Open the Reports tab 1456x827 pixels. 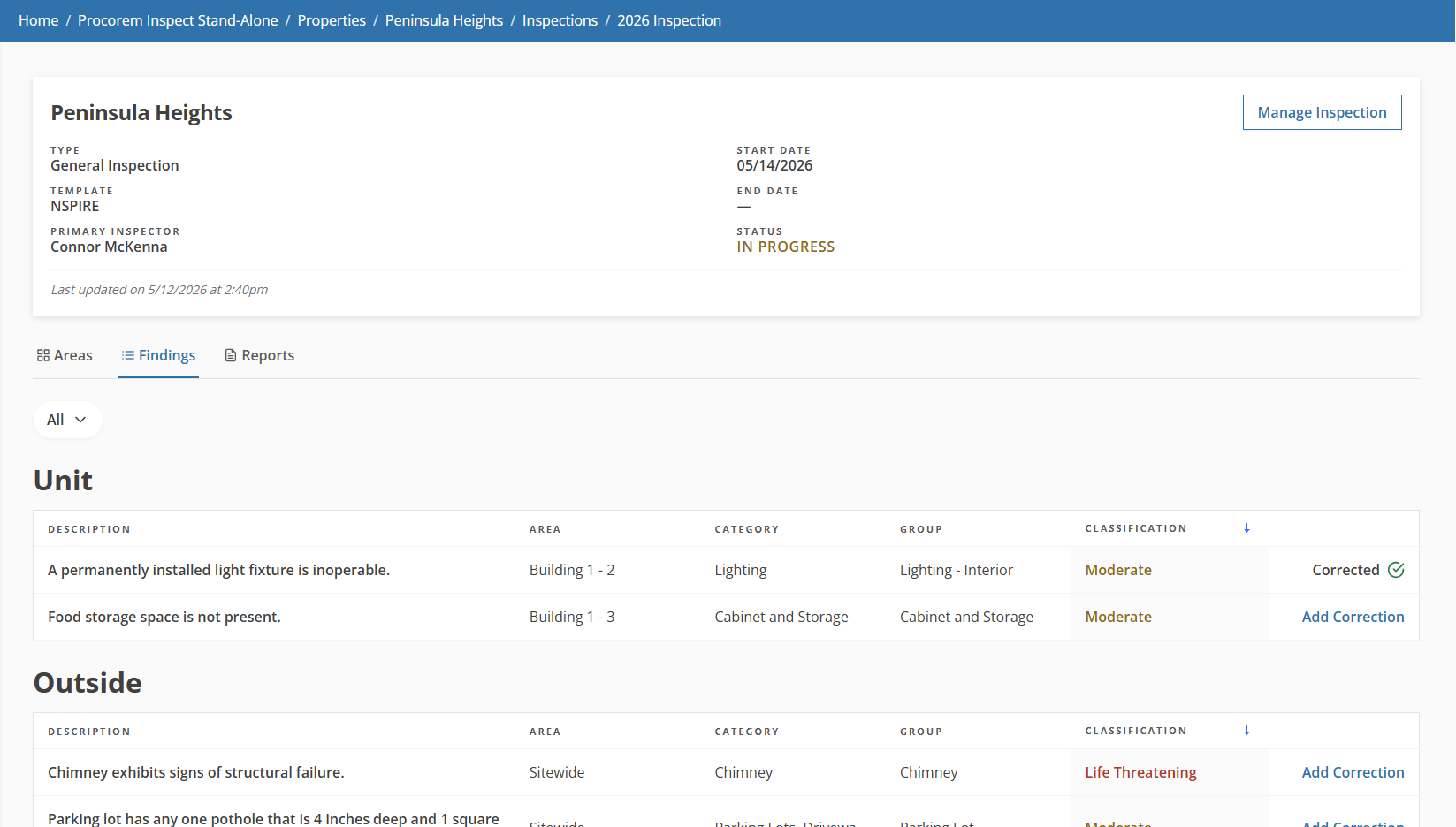pyautogui.click(x=260, y=355)
